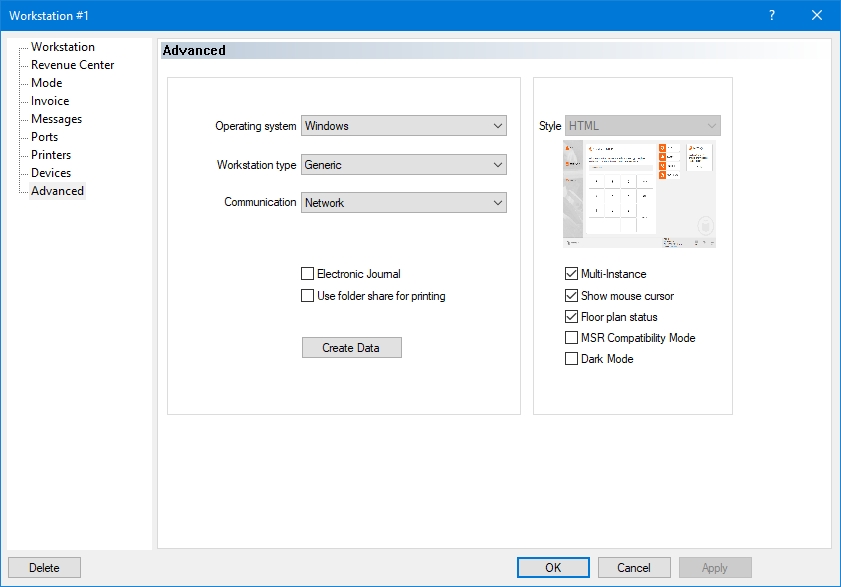Expand the Communication dropdown list
Screen dimensions: 841x587
click(x=403, y=203)
